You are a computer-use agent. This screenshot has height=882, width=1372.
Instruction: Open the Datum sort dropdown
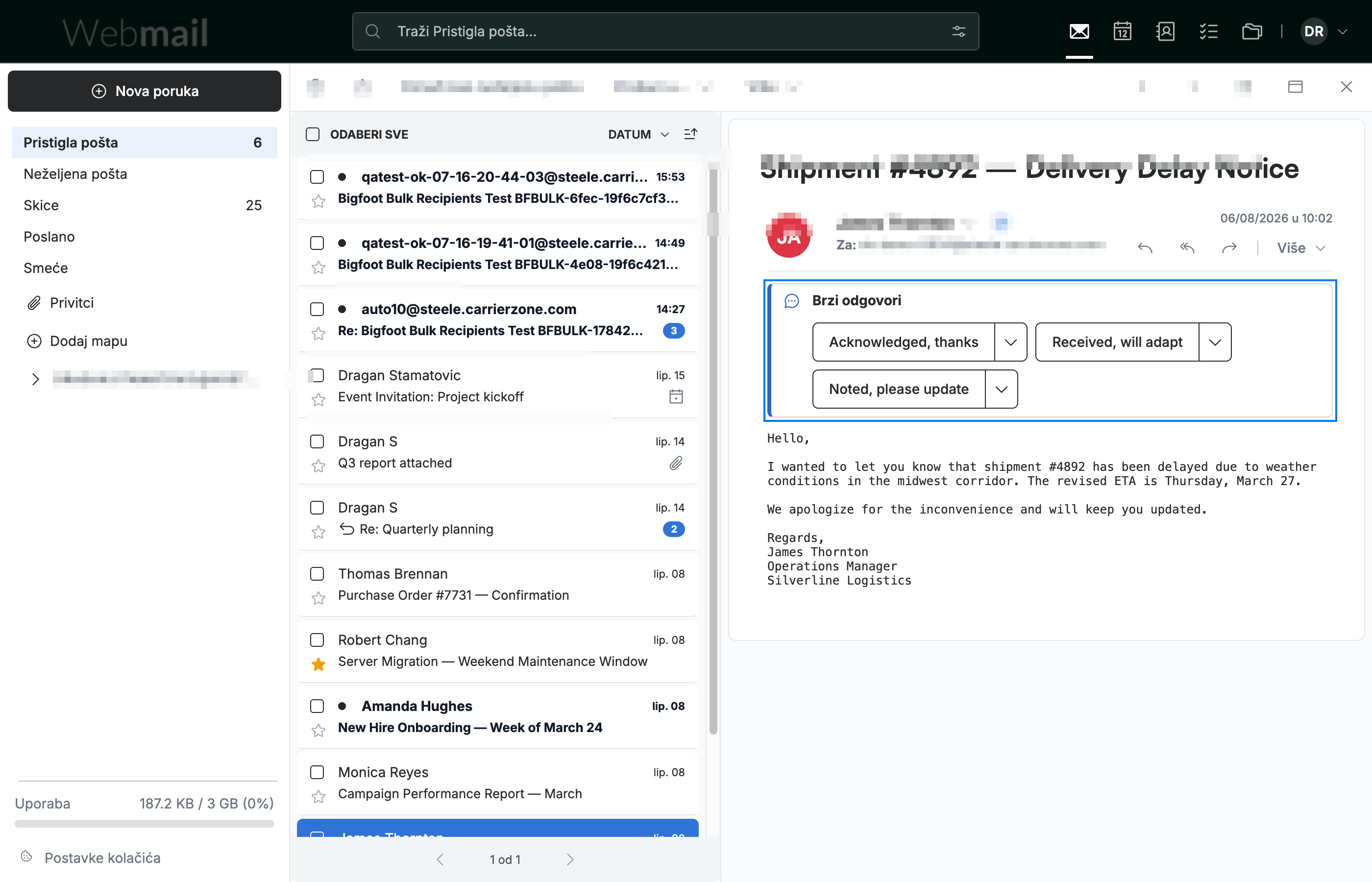click(x=638, y=134)
